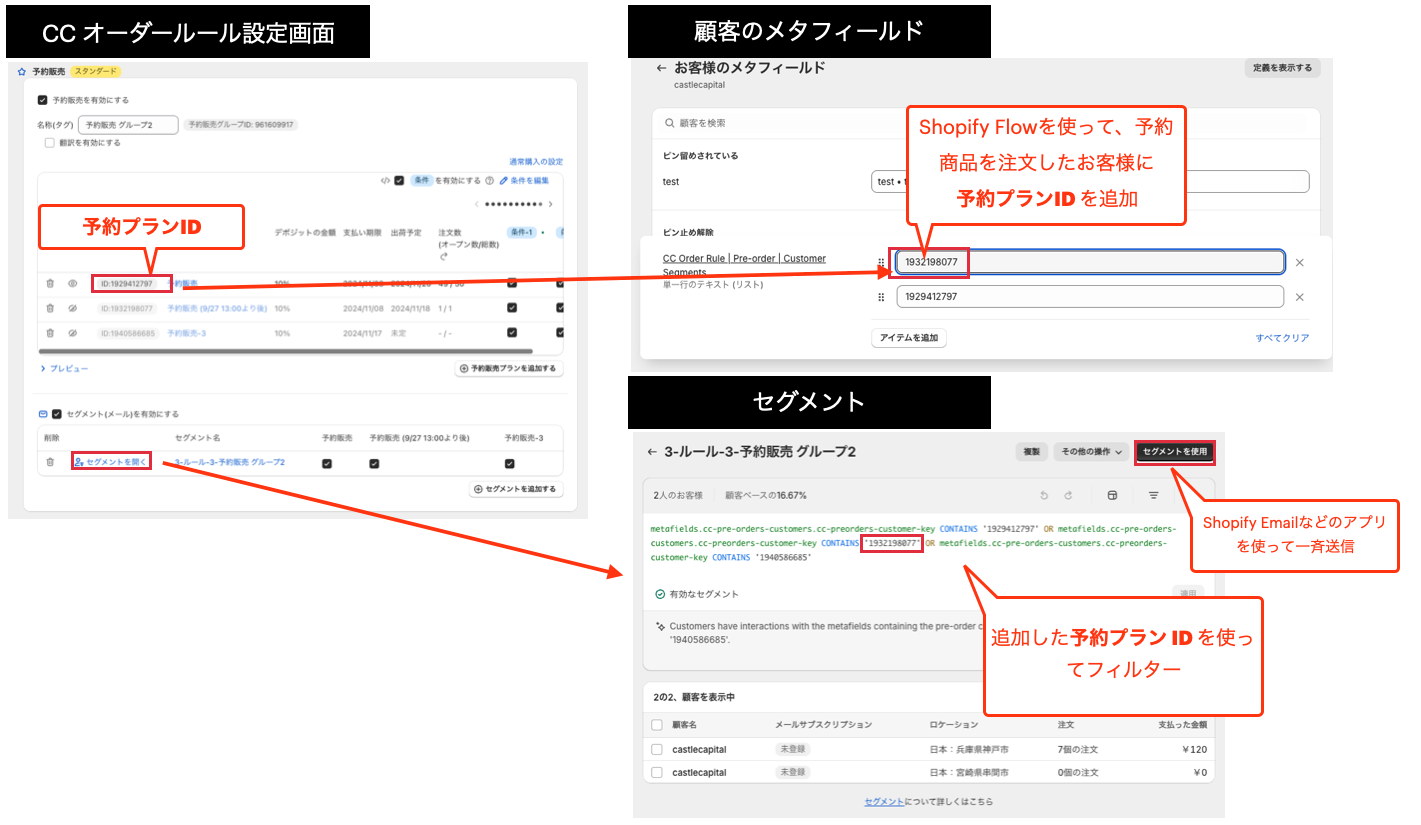This screenshot has height=825, width=1421.
Task: Click the mail icon beside セグメント(メール)
Action: click(x=43, y=414)
